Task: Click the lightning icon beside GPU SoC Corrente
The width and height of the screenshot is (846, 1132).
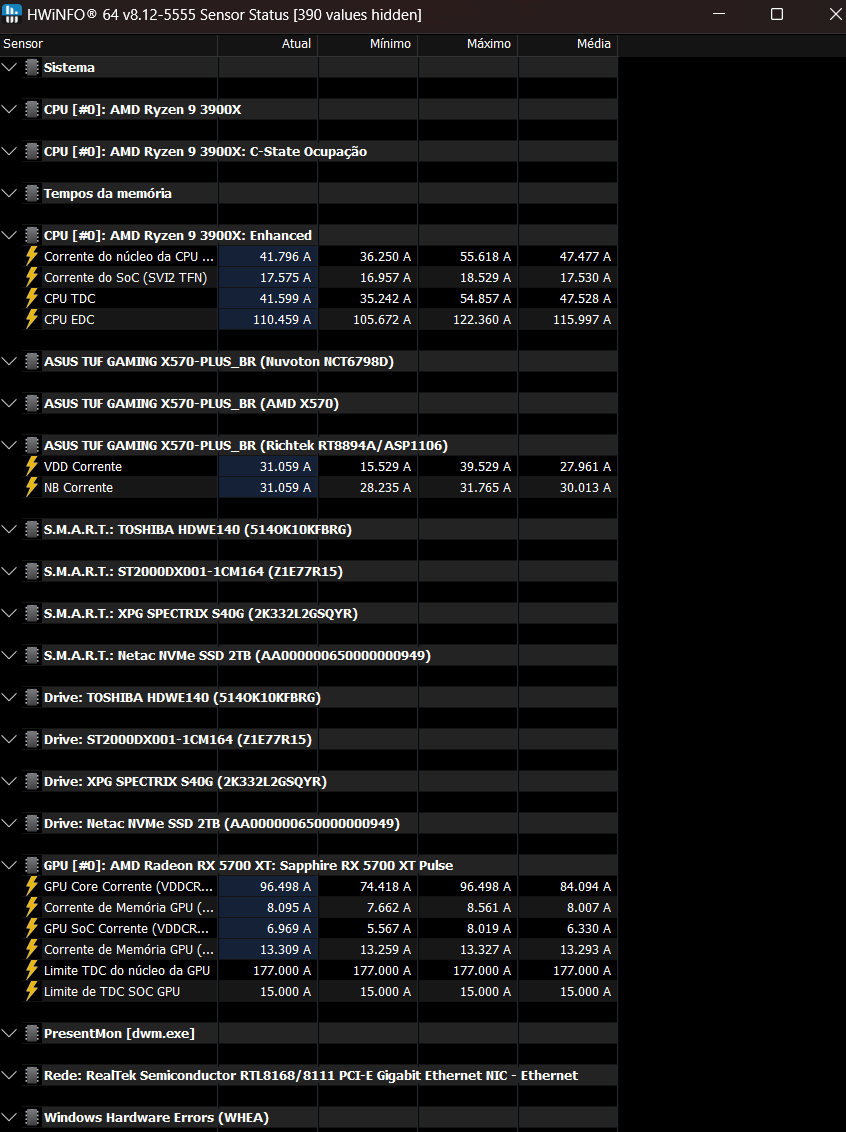Action: [x=32, y=928]
